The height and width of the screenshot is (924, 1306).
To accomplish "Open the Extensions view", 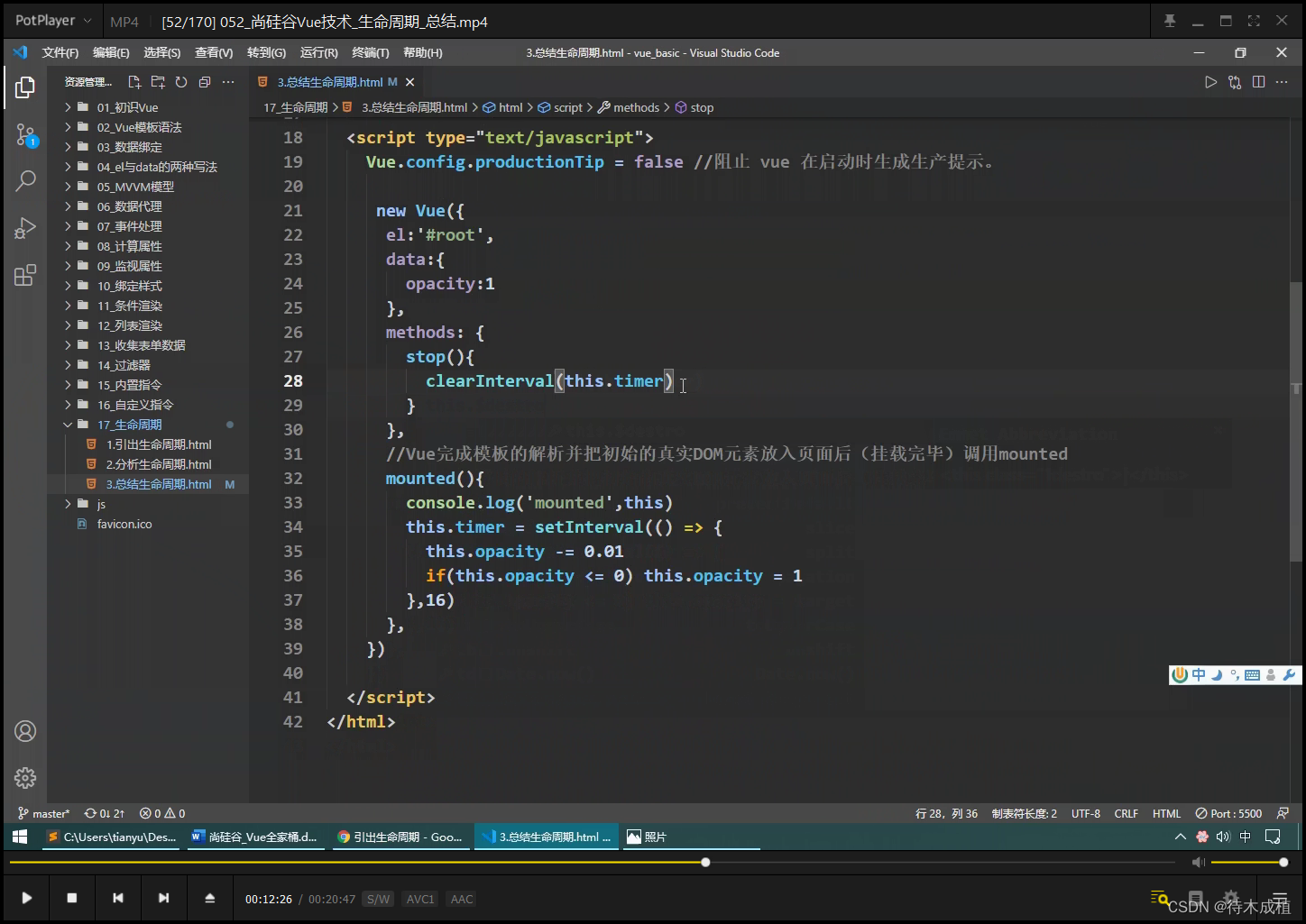I will (x=25, y=275).
